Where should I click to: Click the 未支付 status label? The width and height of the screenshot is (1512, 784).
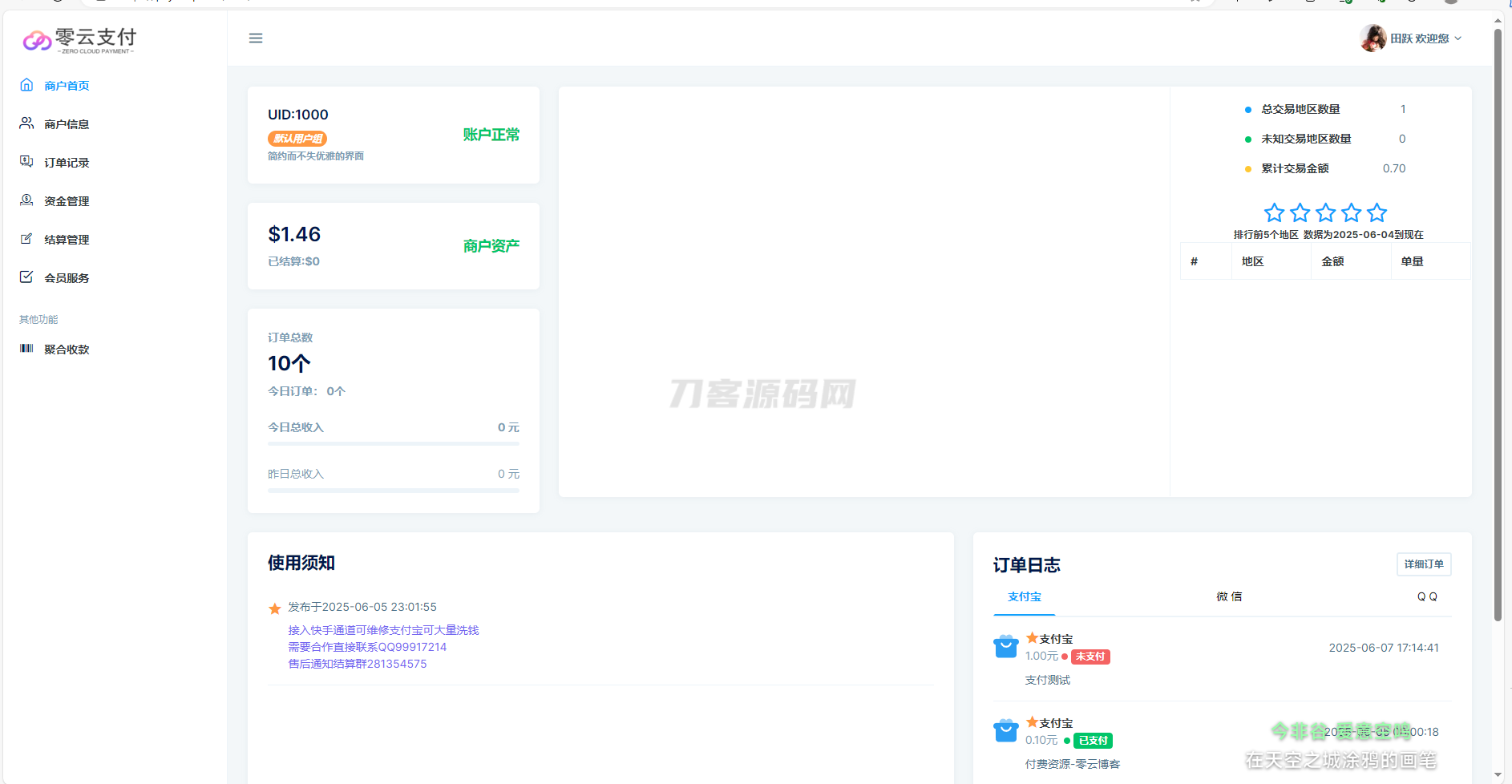point(1090,656)
